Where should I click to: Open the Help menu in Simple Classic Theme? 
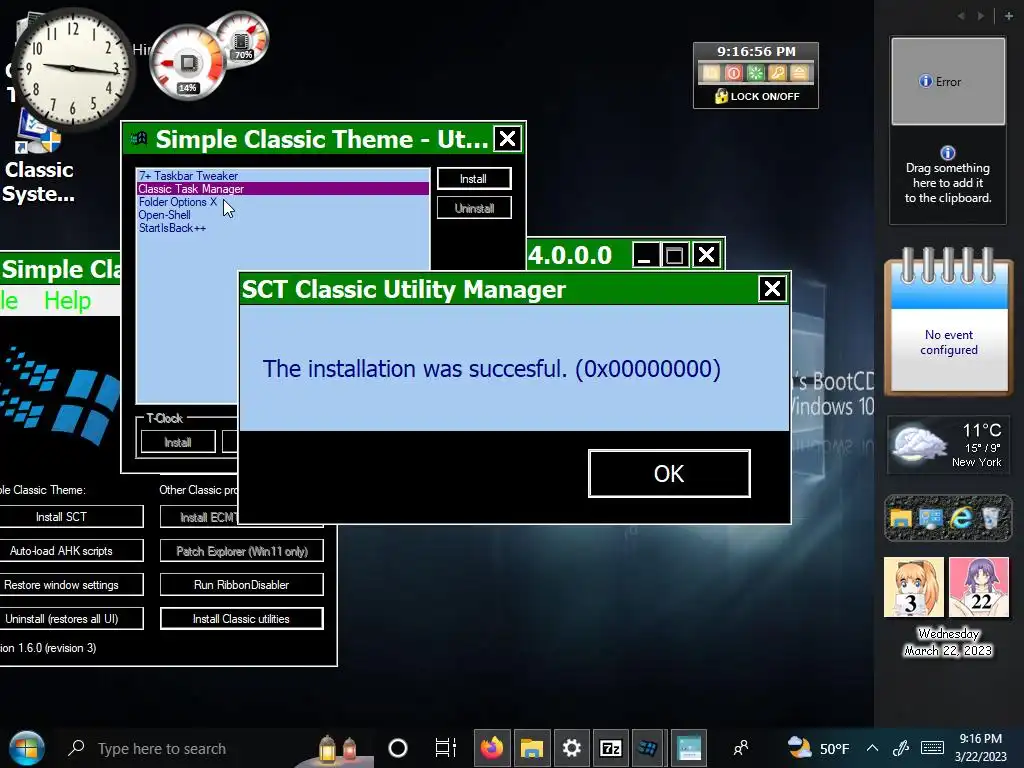point(67,301)
